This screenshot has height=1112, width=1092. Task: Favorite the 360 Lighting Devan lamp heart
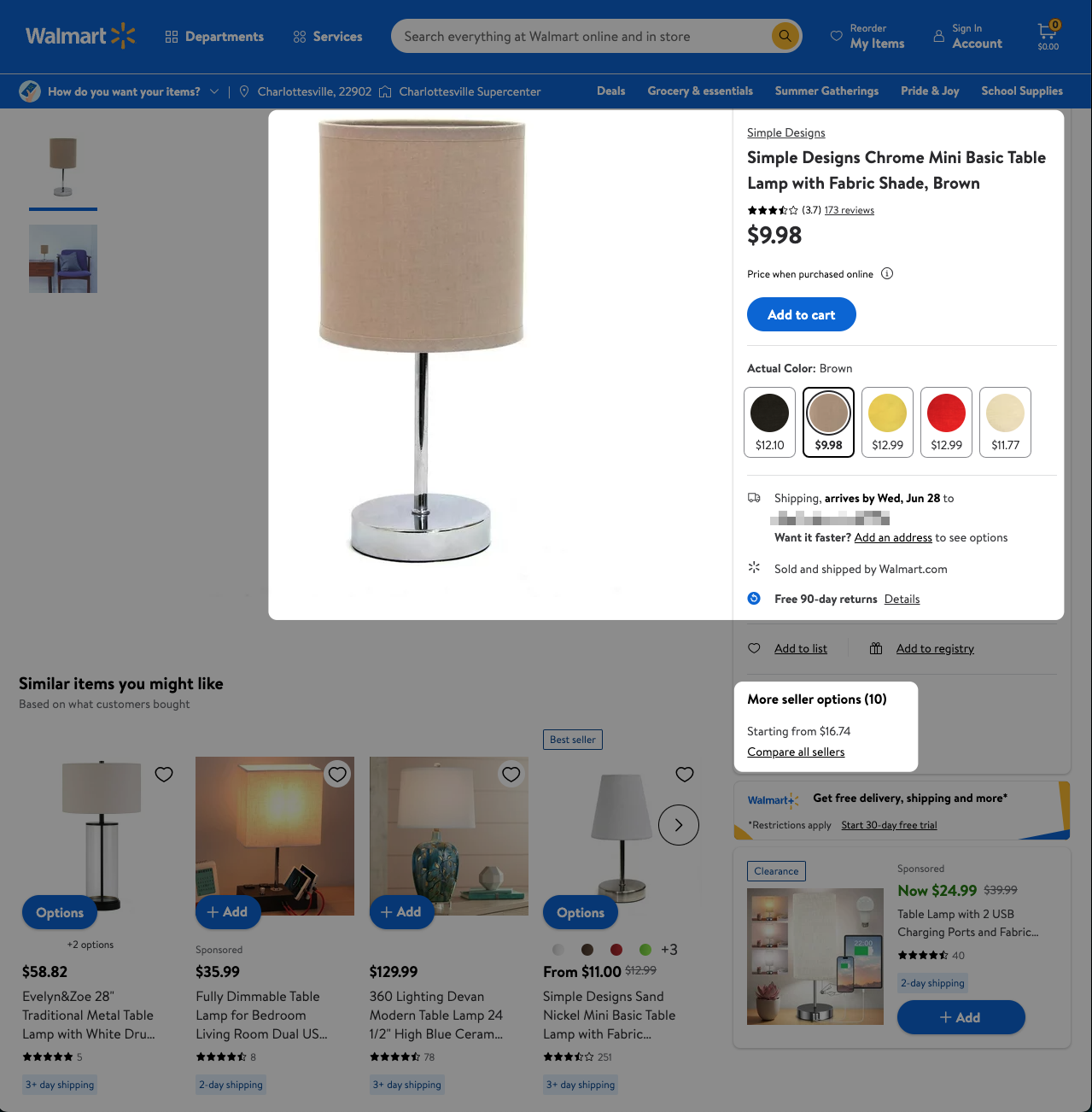[x=511, y=774]
